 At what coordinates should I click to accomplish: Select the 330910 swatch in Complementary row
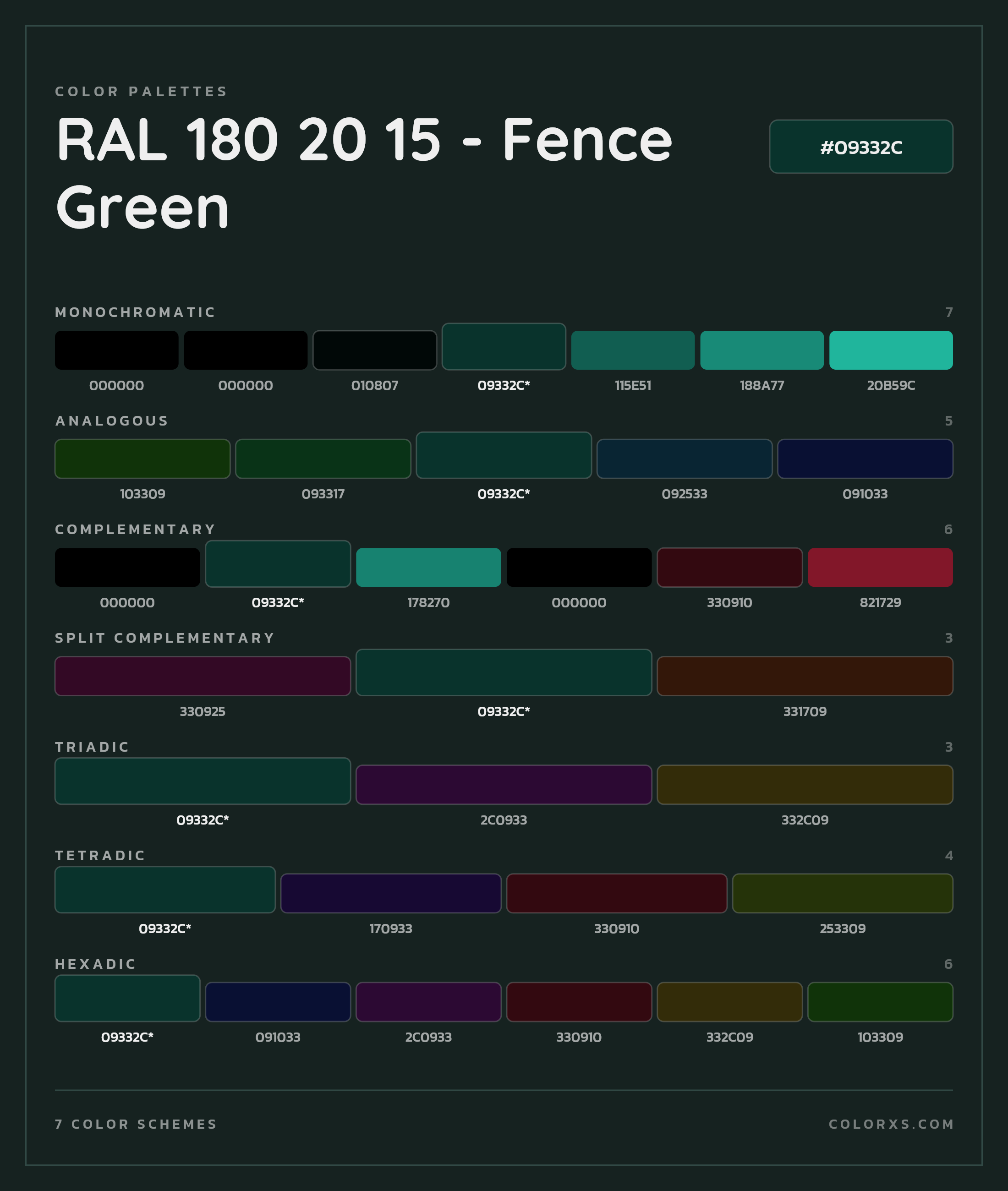729,567
